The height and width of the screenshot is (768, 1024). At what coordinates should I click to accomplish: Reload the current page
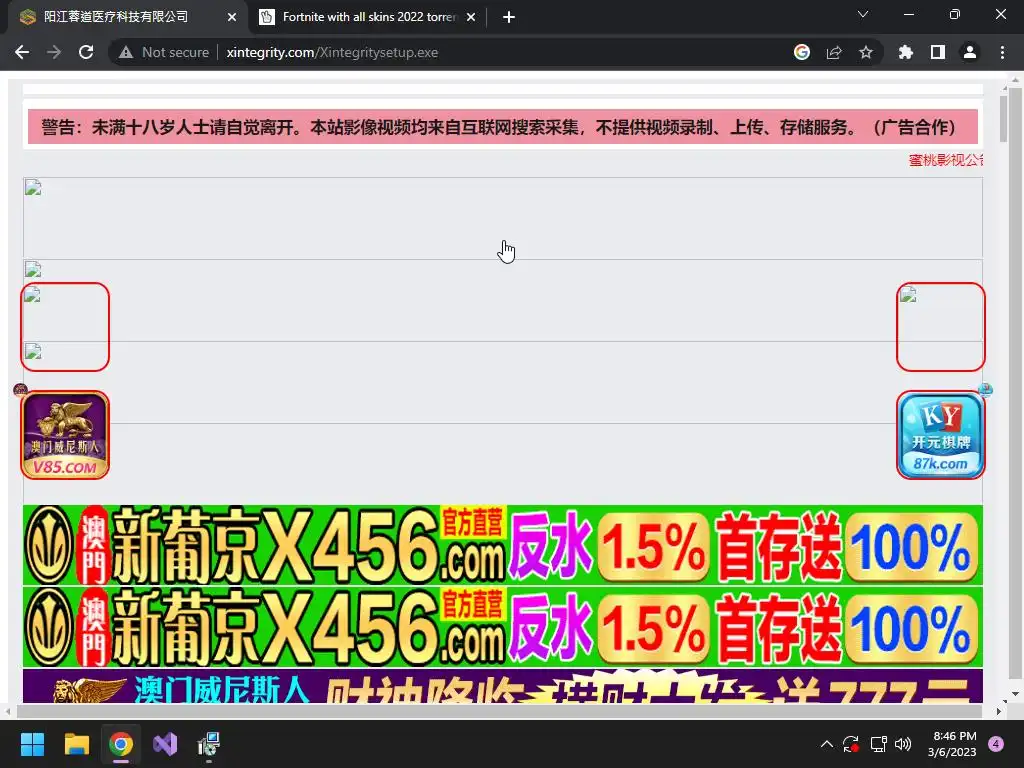click(86, 52)
